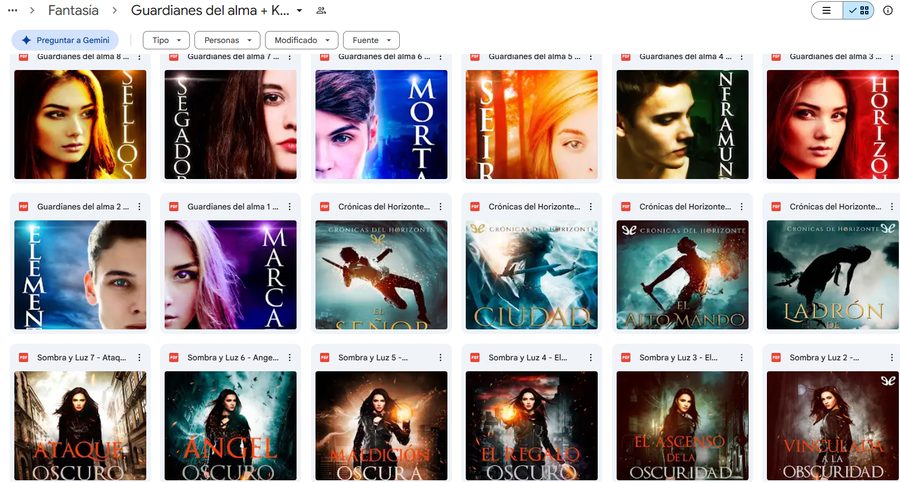Open three-dot menu of Crónicas file with Ladrón cover
This screenshot has width=900, height=482.
coord(892,207)
